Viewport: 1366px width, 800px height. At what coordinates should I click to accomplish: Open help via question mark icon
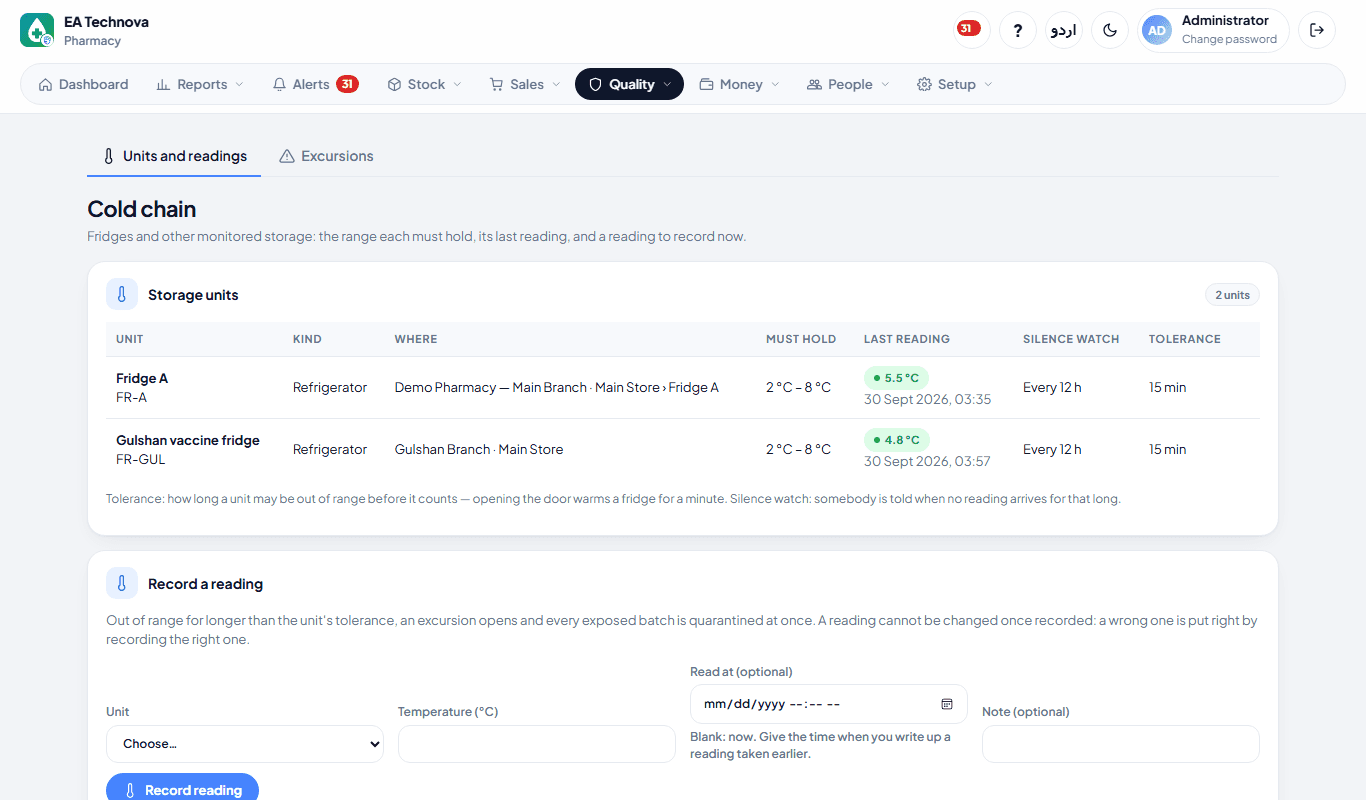pyautogui.click(x=1018, y=30)
